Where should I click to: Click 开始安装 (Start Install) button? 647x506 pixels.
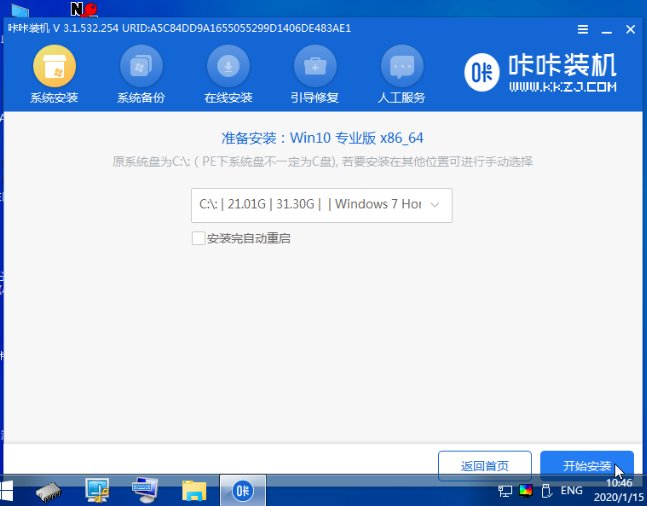(587, 466)
